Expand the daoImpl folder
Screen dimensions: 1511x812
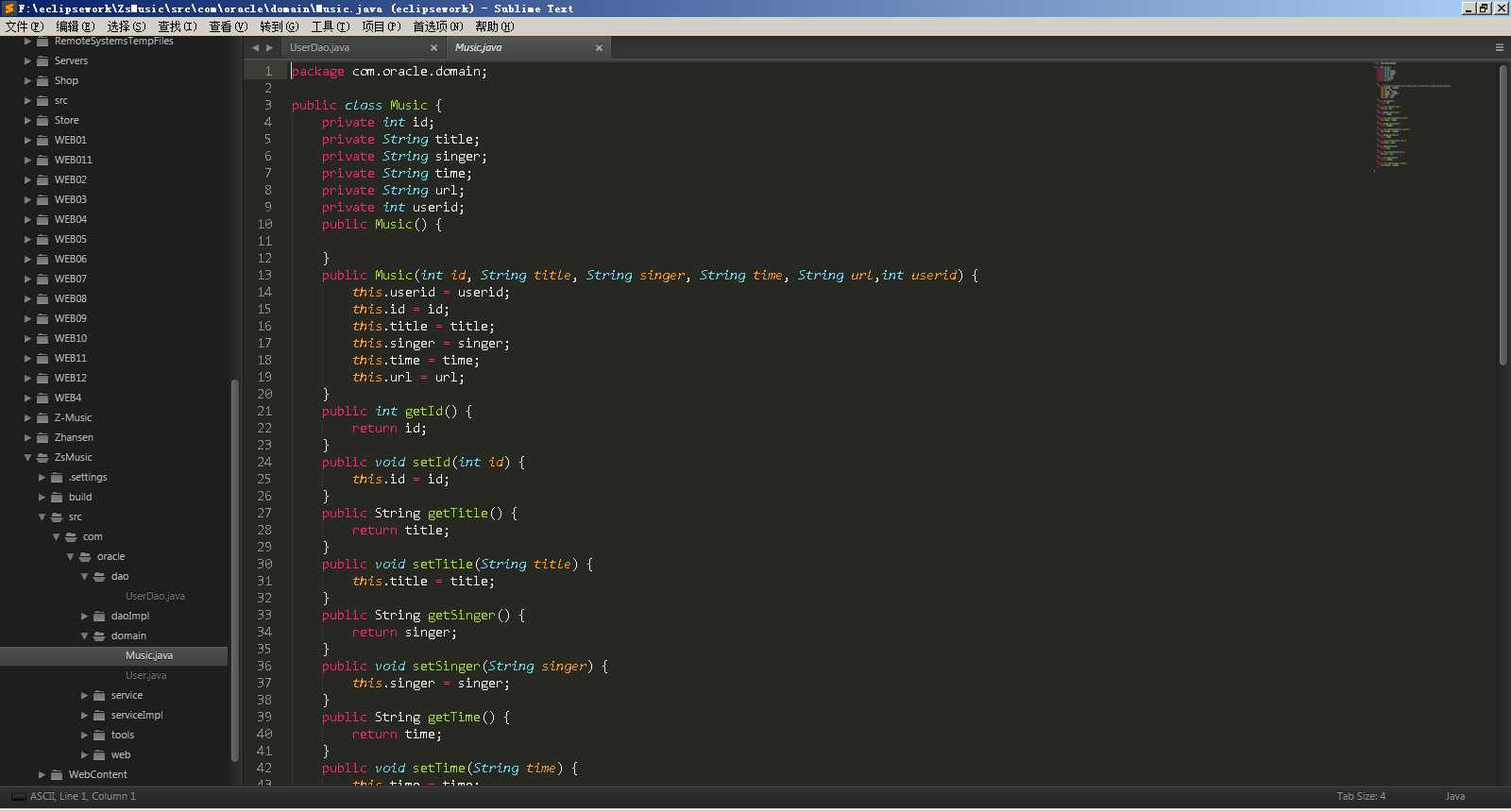85,616
